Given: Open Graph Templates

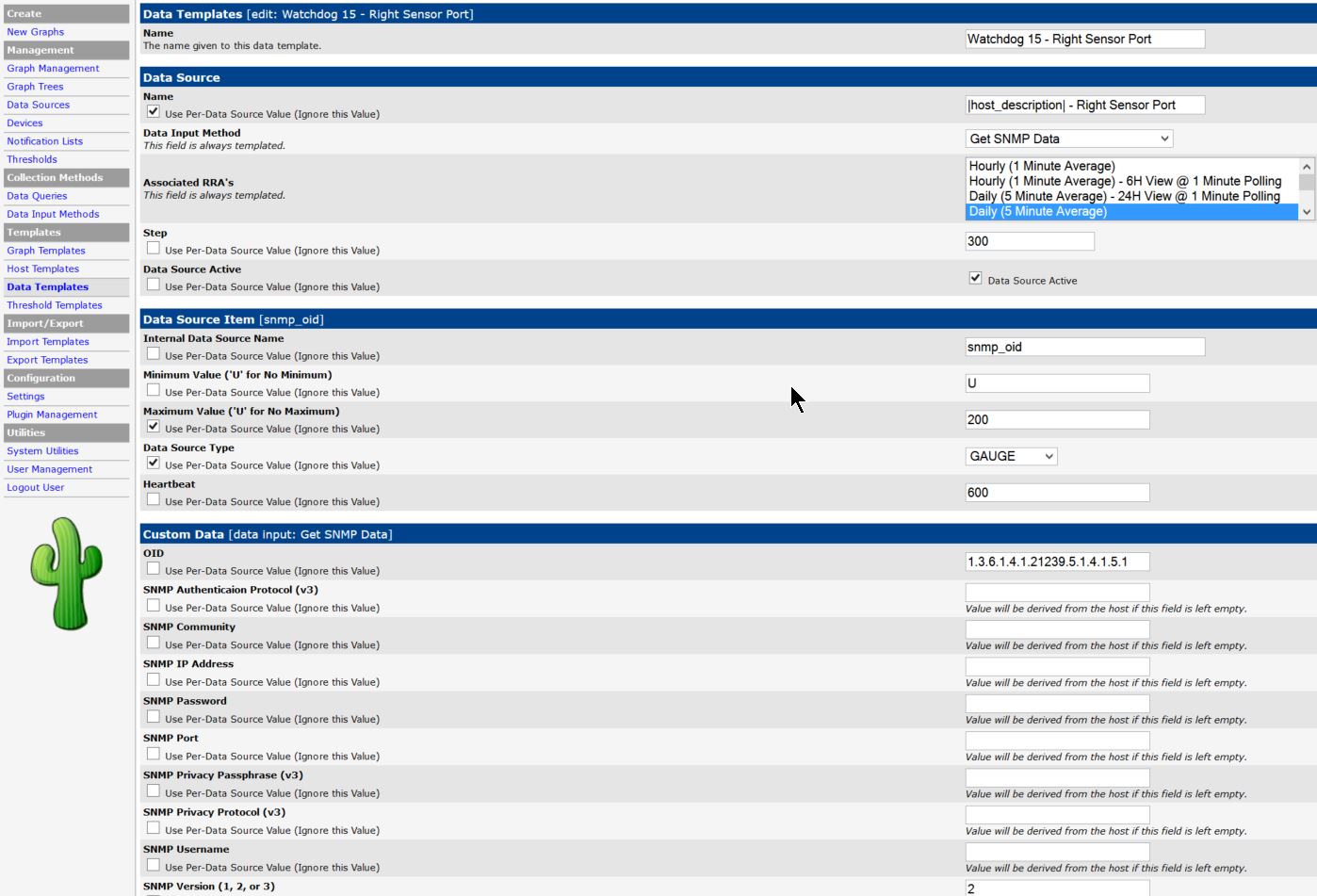Looking at the screenshot, I should [46, 252].
